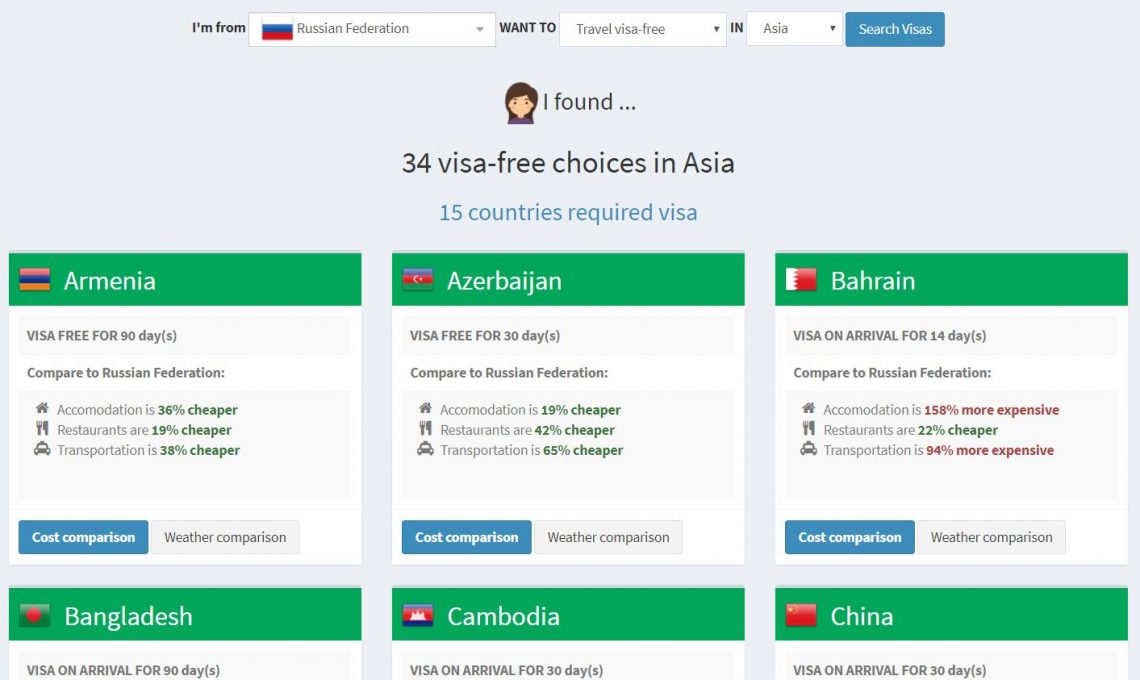Click the Bahrain flag icon
The width and height of the screenshot is (1140, 680).
(801, 280)
